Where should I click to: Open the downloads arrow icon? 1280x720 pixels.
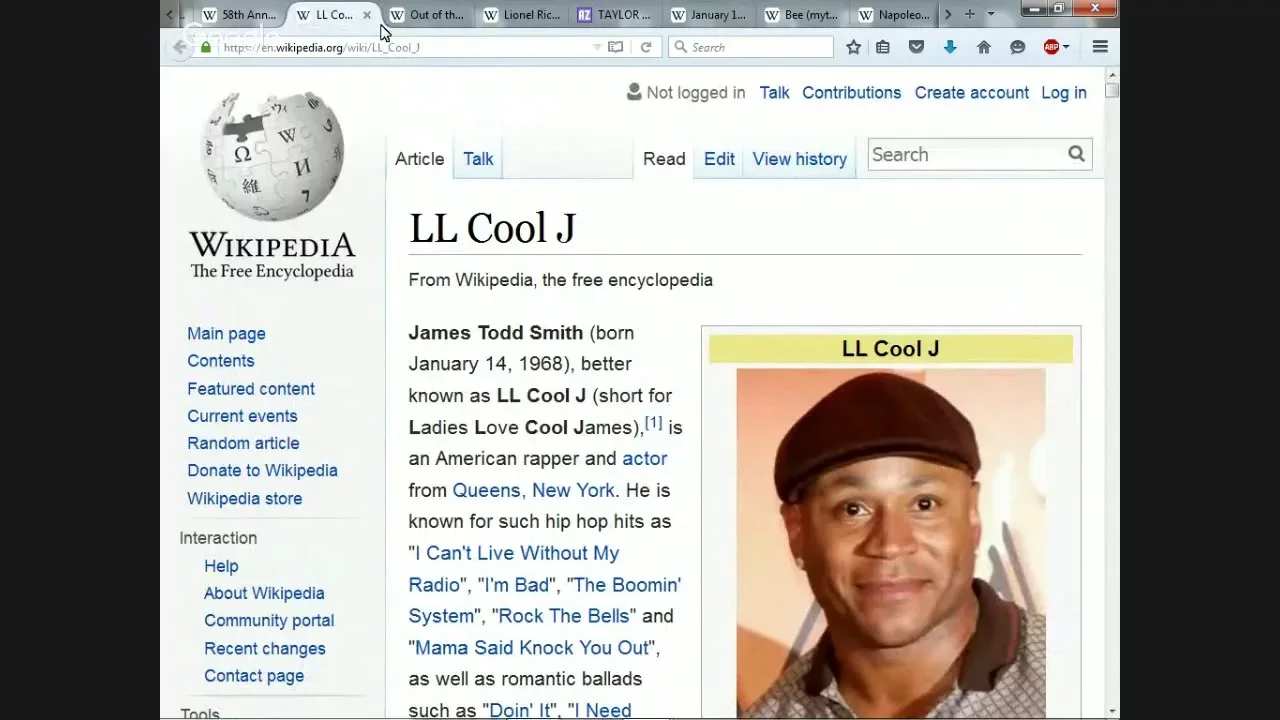950,47
